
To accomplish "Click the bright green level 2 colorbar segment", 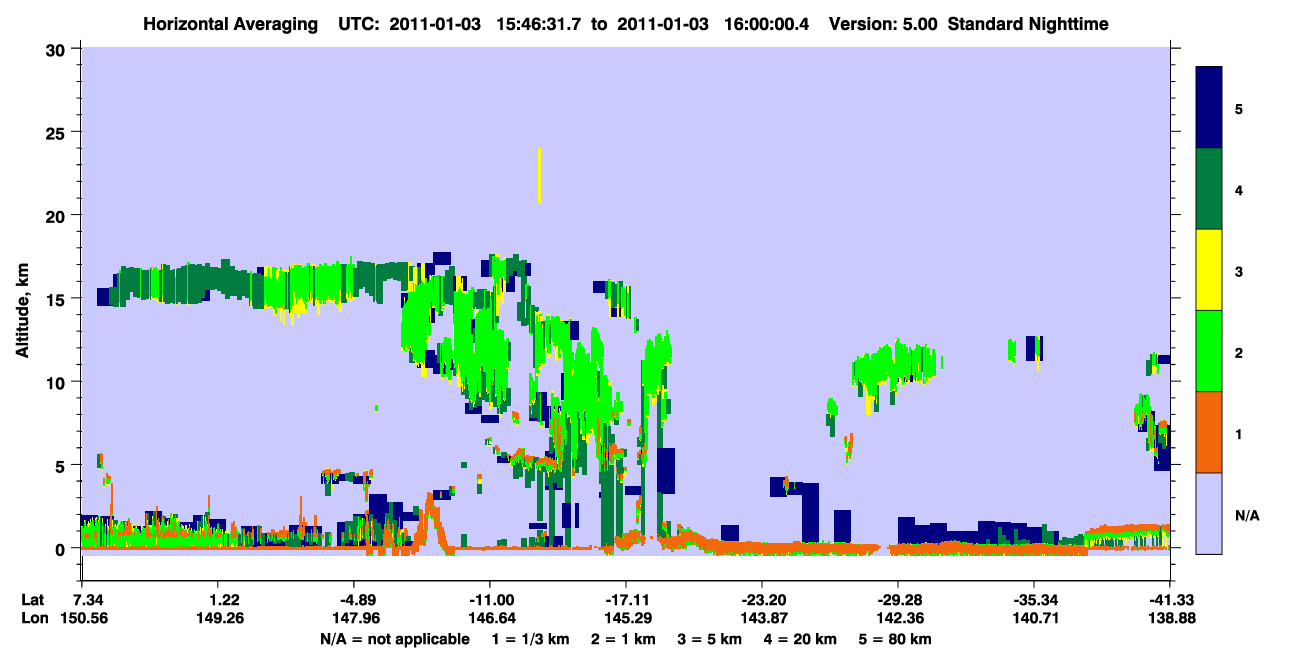I will coord(1209,351).
